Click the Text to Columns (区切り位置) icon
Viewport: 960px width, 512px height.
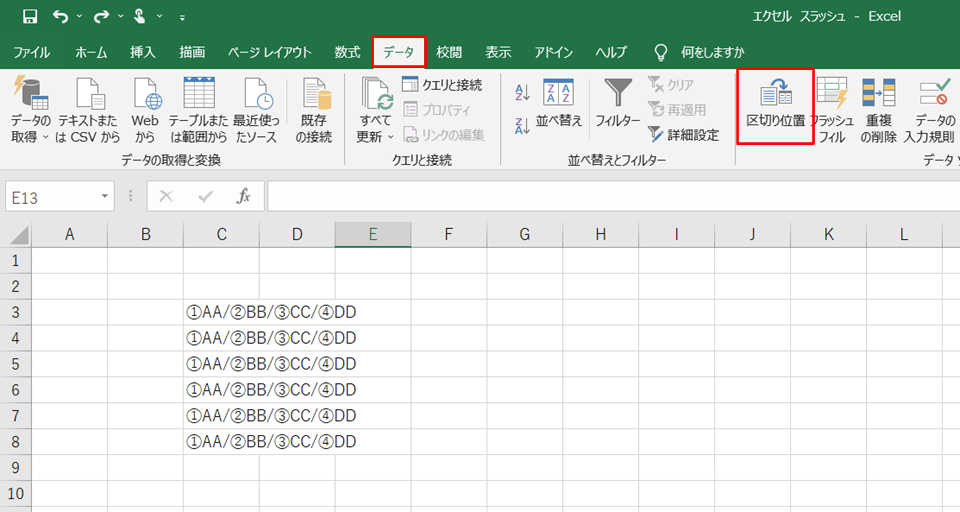775,97
